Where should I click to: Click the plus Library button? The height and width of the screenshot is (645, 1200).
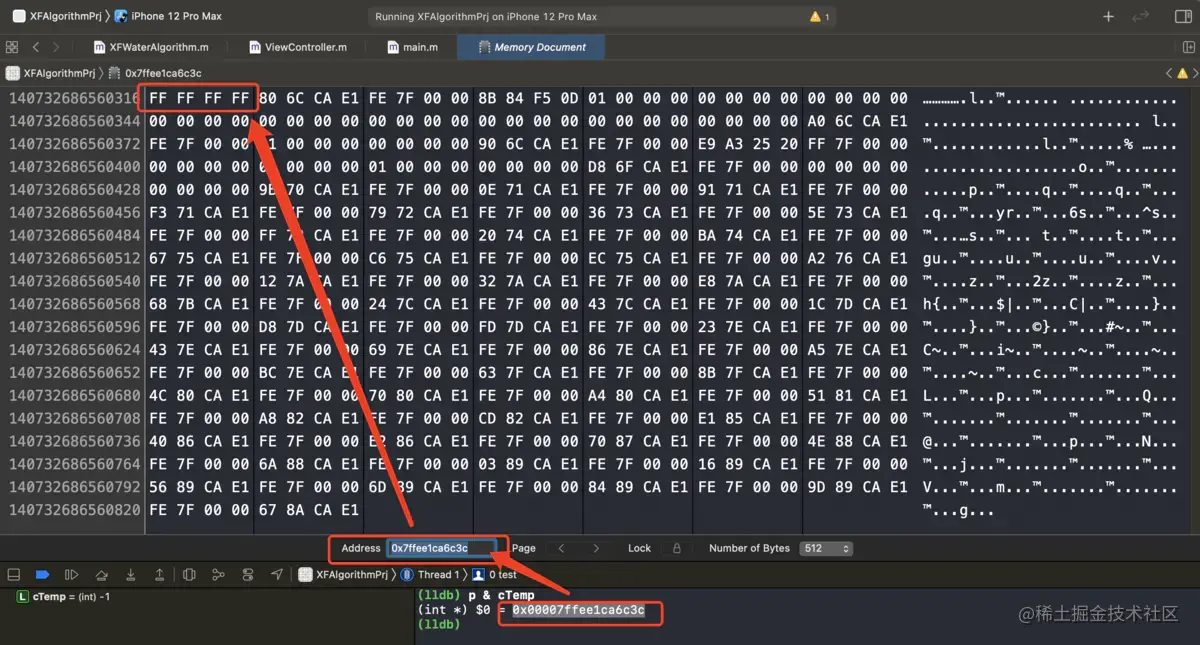pyautogui.click(x=1108, y=17)
